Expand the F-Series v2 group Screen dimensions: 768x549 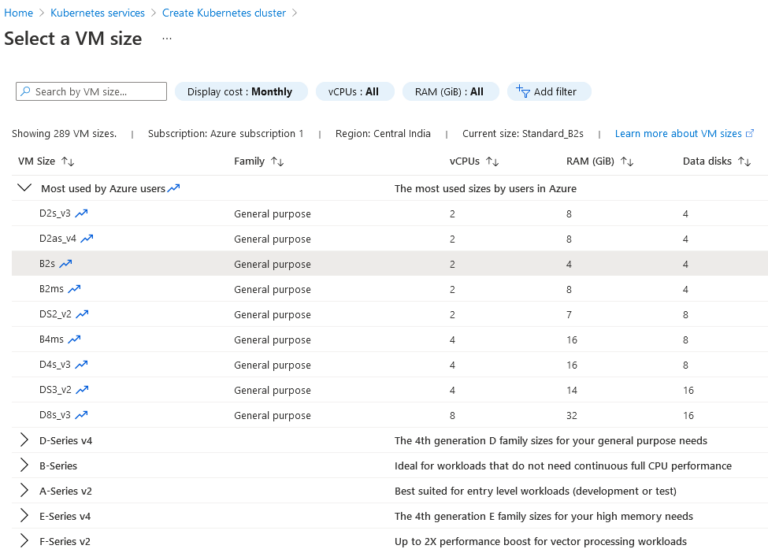pyautogui.click(x=24, y=541)
